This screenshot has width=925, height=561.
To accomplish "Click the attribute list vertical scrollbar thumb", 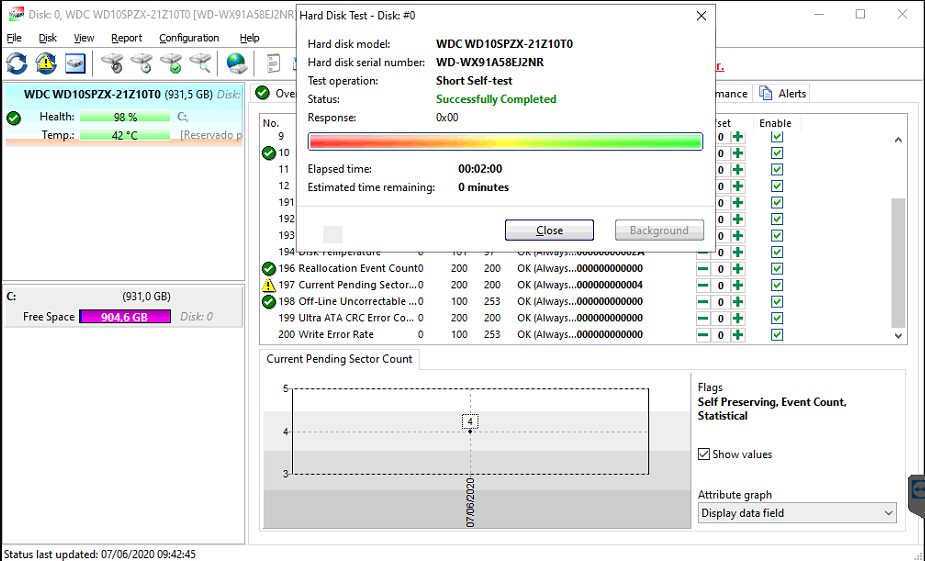I will [898, 263].
